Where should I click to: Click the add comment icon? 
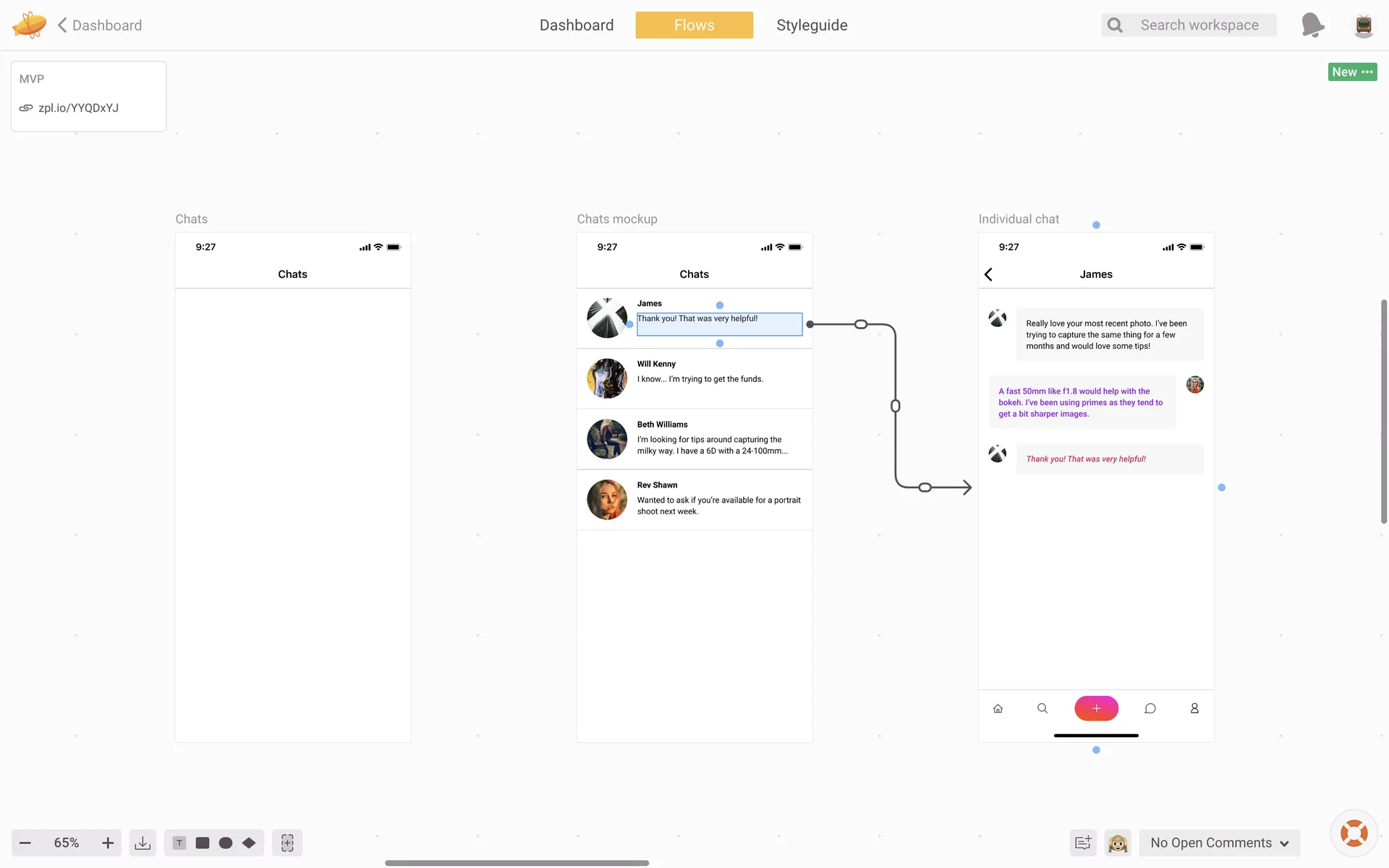tap(1083, 843)
